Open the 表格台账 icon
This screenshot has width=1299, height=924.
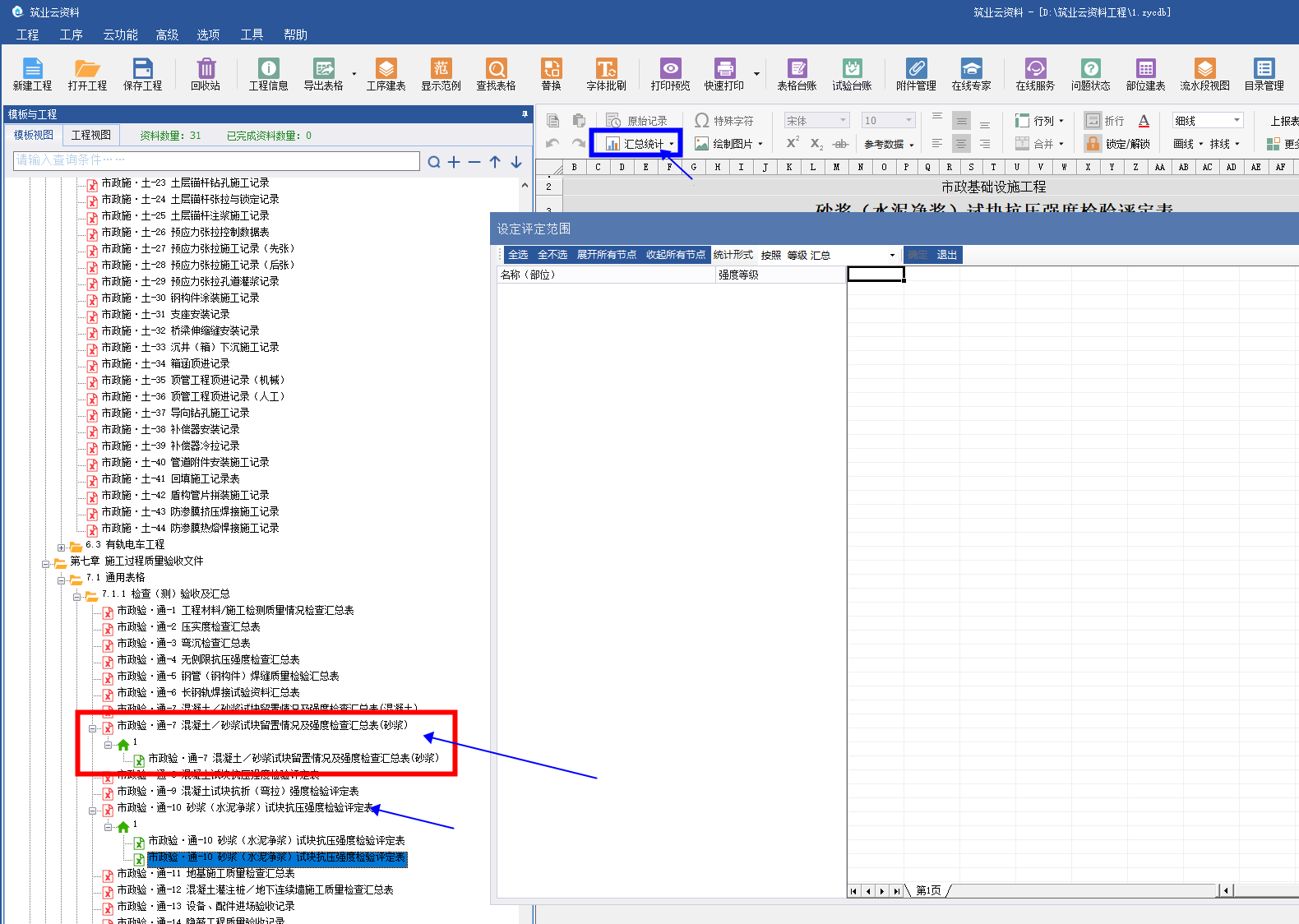797,74
